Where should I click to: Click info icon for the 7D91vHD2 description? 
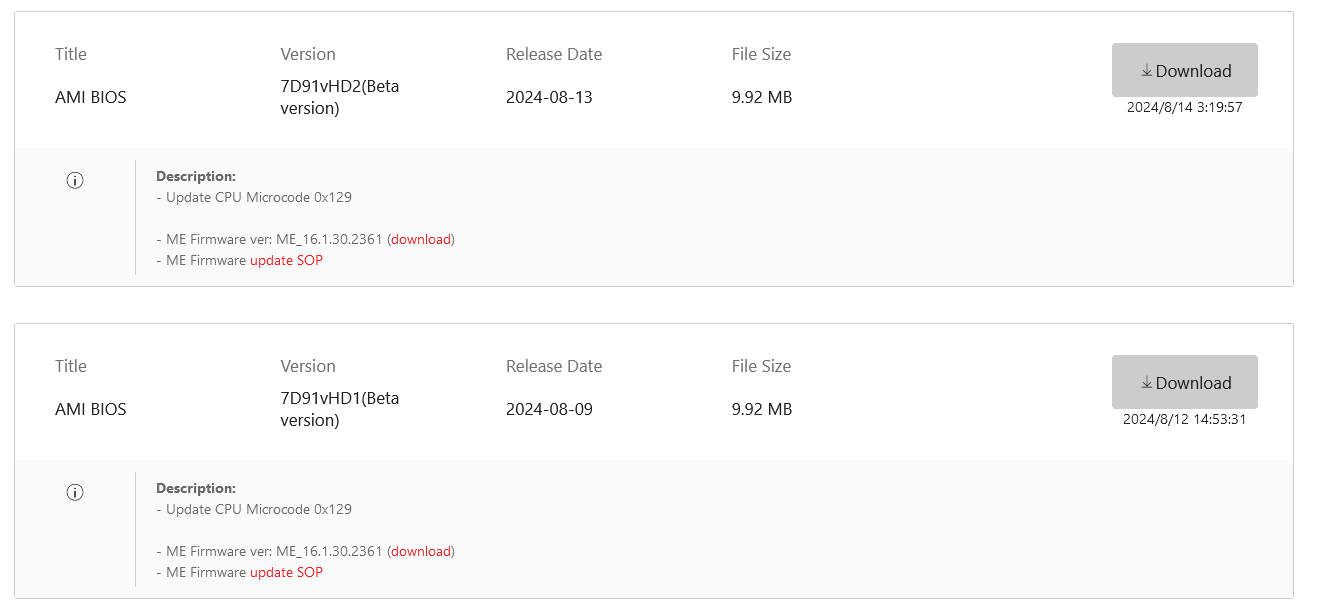pos(75,181)
